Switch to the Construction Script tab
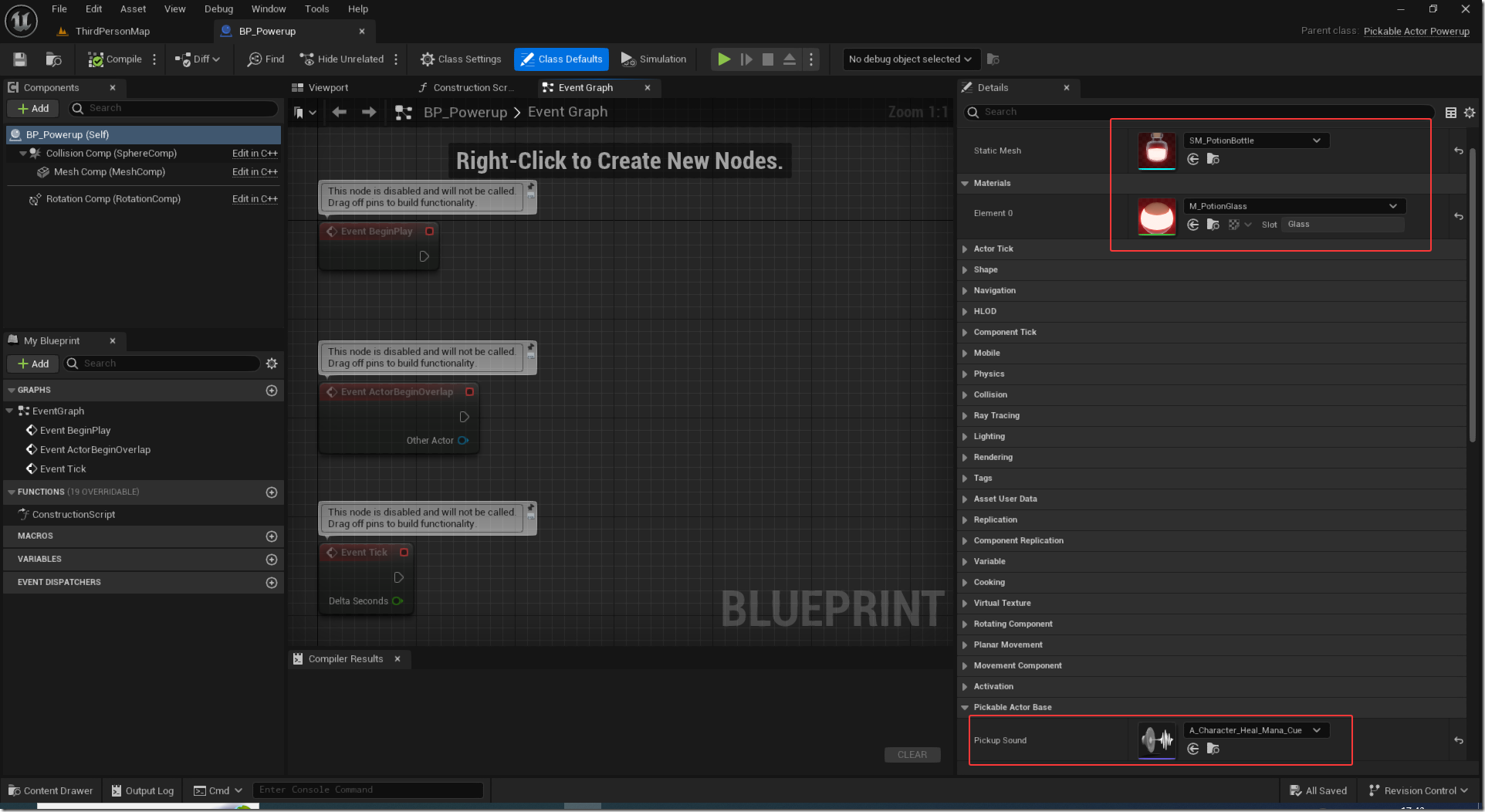This screenshot has width=1485, height=812. click(472, 88)
